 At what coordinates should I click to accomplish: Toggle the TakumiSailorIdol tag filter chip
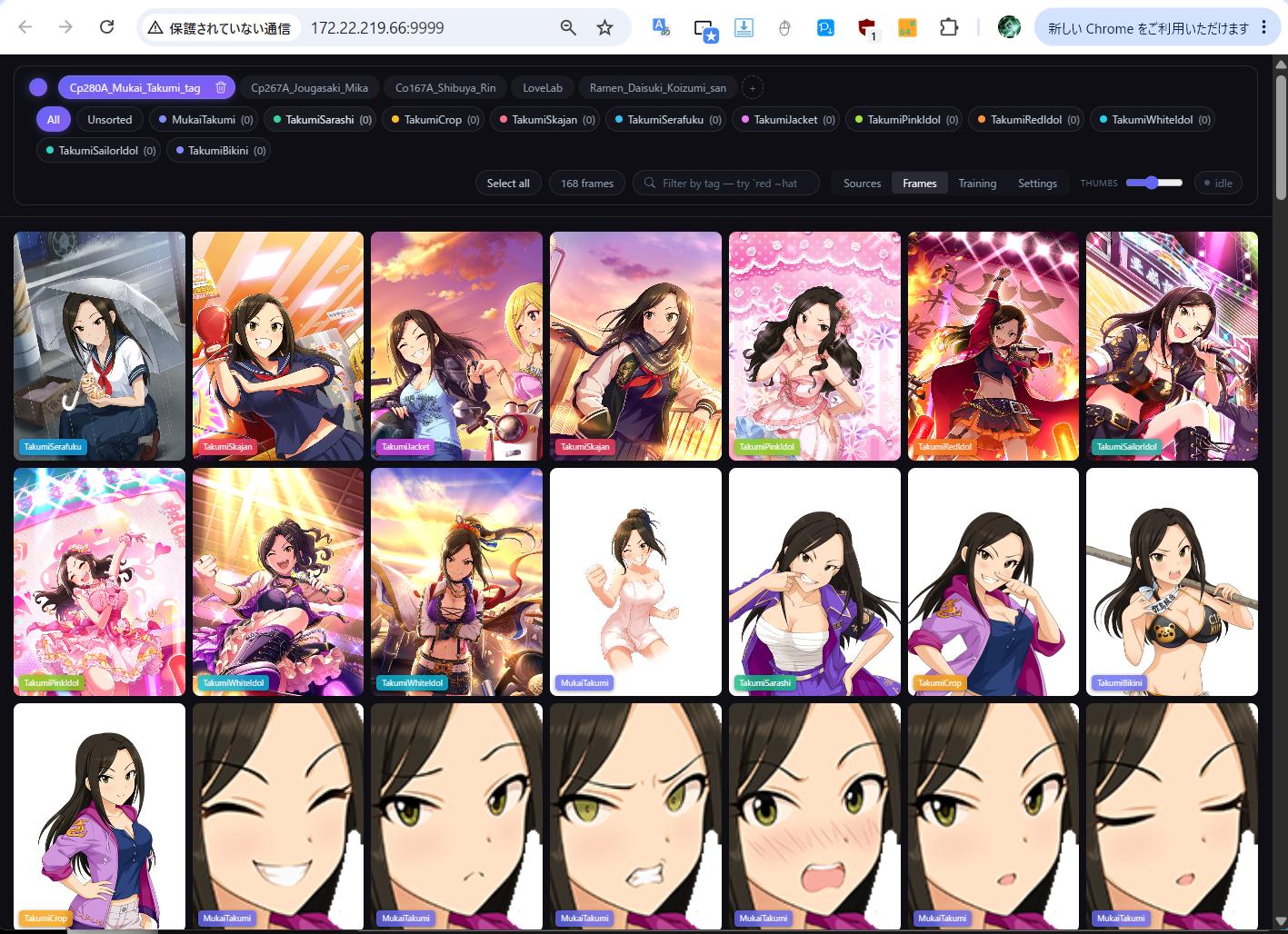point(98,151)
